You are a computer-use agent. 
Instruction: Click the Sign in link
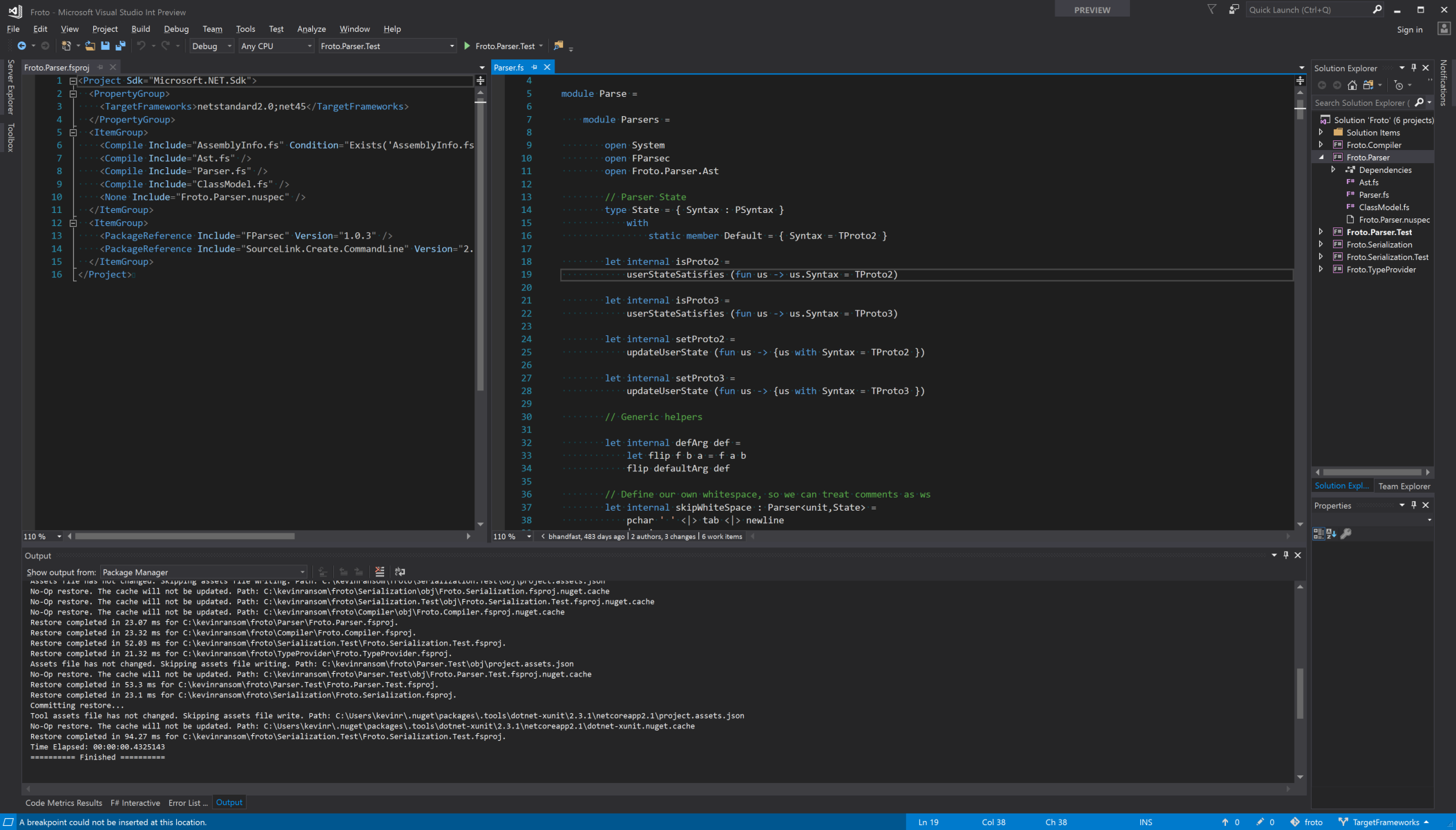click(x=1409, y=30)
